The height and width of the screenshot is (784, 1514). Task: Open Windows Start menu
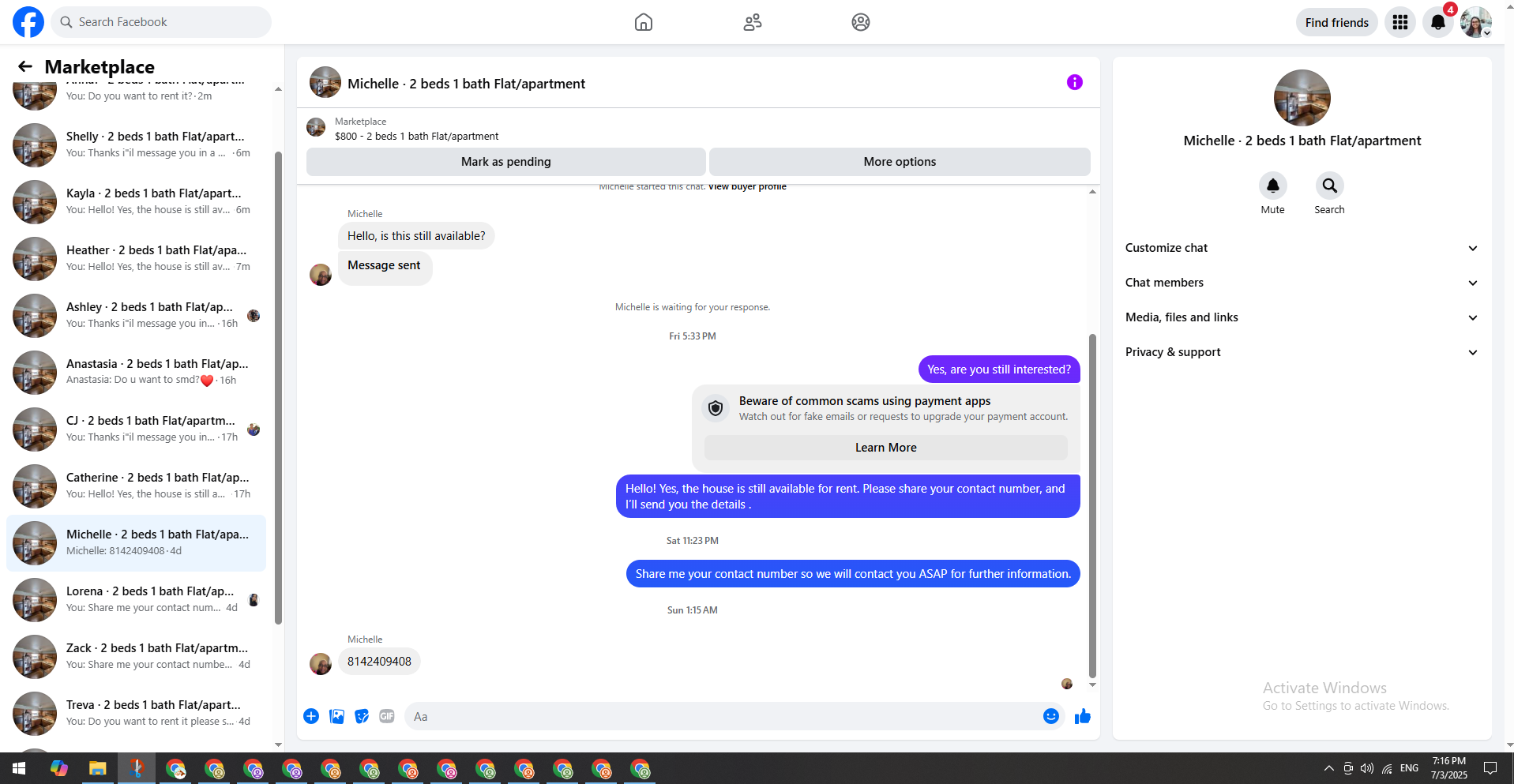[19, 768]
